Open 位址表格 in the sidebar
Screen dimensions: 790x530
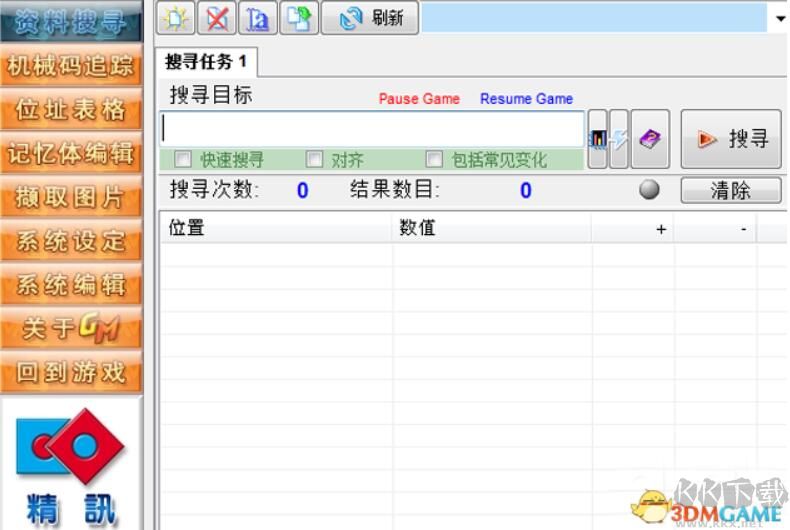pyautogui.click(x=71, y=109)
